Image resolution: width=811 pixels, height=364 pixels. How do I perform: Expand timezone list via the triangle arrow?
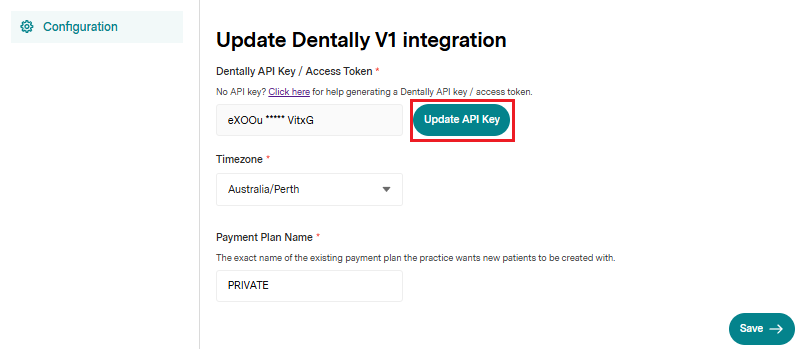tap(386, 190)
